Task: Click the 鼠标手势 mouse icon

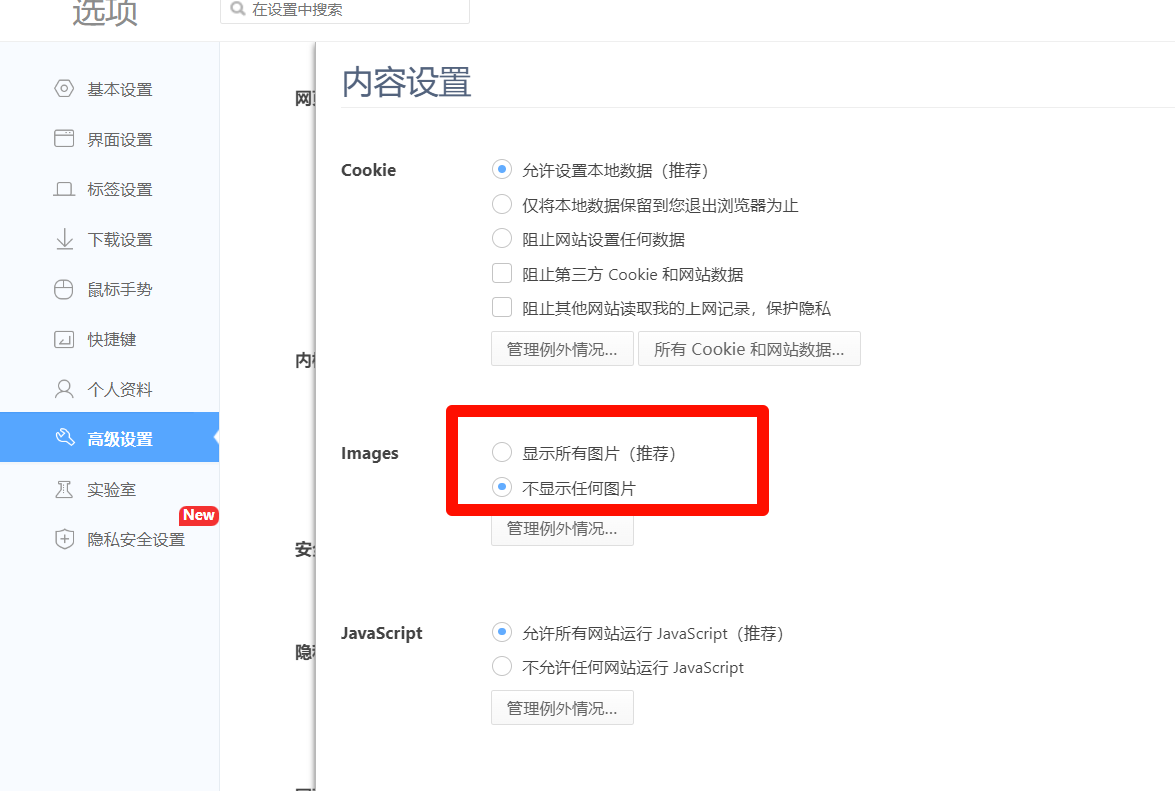Action: tap(63, 288)
